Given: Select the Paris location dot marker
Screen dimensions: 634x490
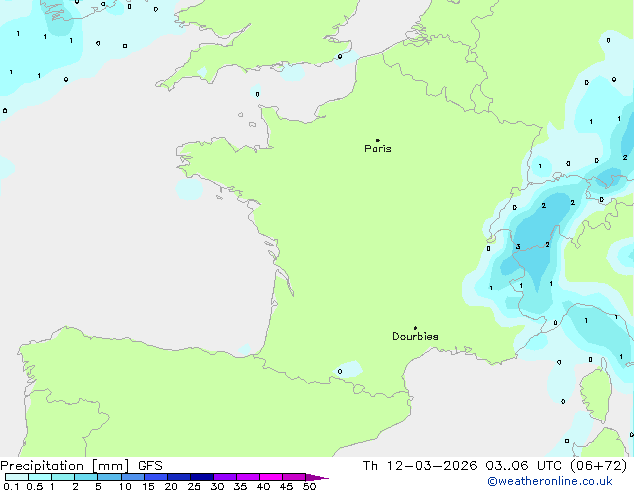Looking at the screenshot, I should tap(378, 140).
